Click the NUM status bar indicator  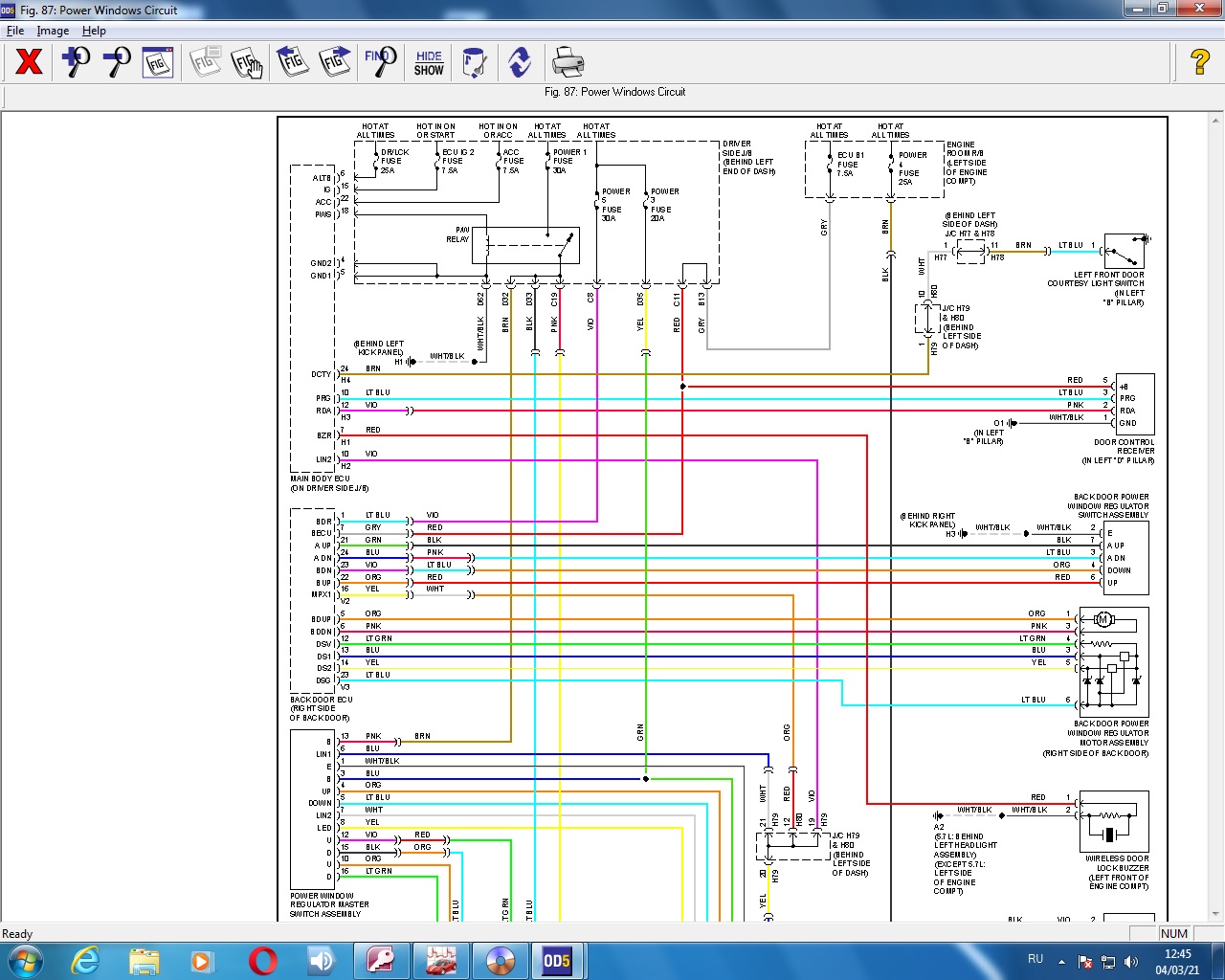pyautogui.click(x=1174, y=934)
